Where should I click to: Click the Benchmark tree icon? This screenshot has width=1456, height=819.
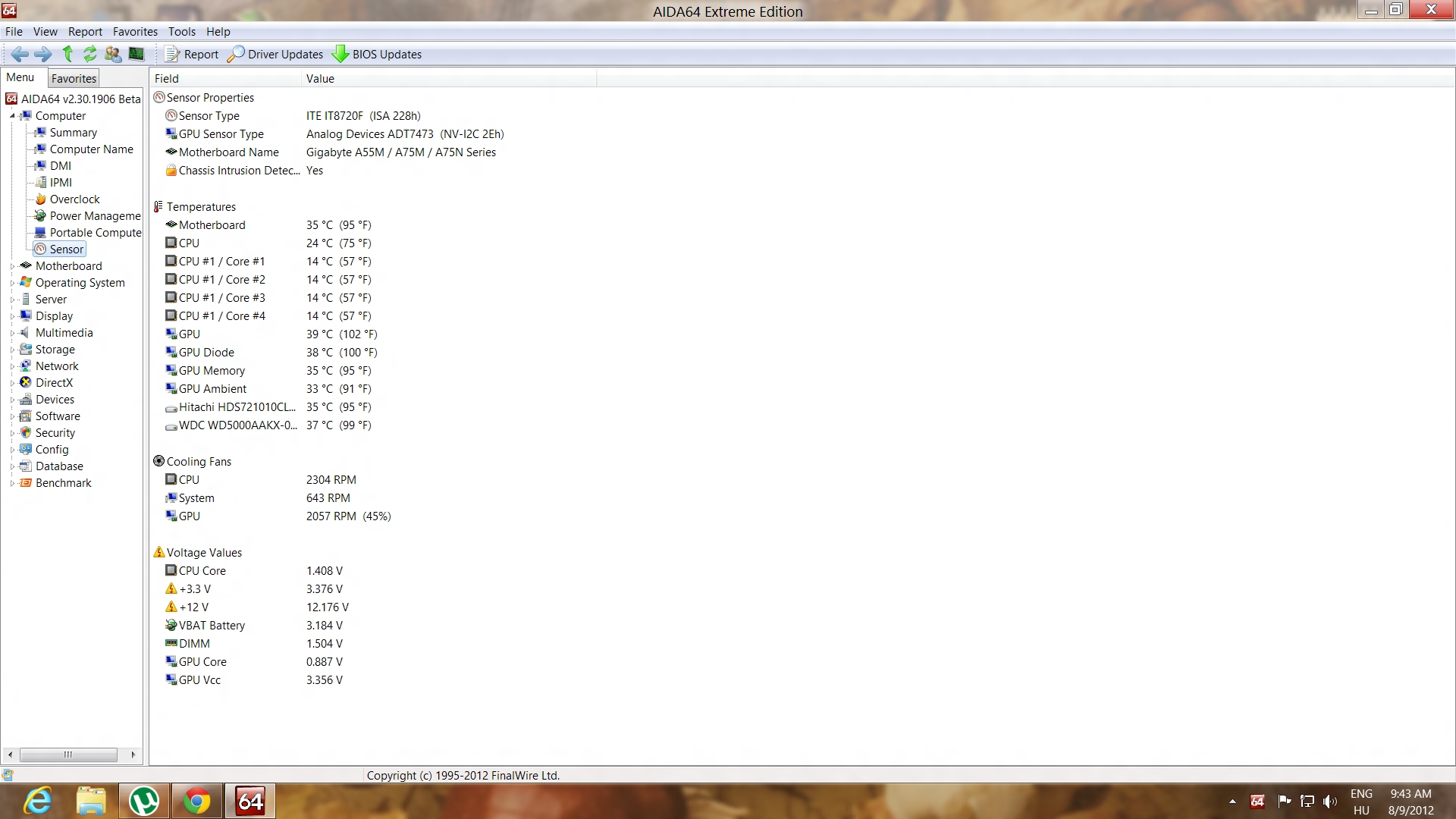click(x=26, y=483)
